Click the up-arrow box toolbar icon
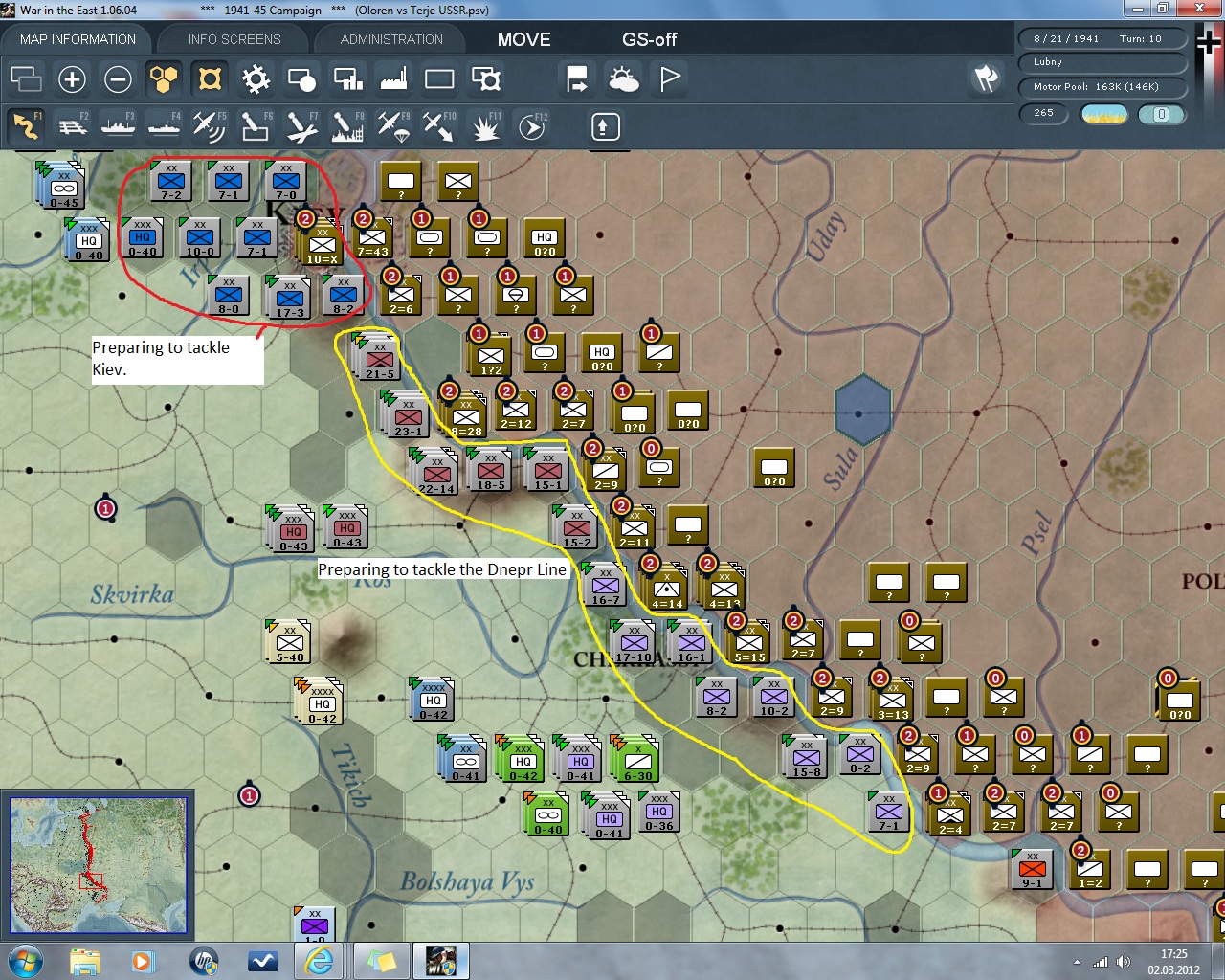The height and width of the screenshot is (980, 1225). 605,126
